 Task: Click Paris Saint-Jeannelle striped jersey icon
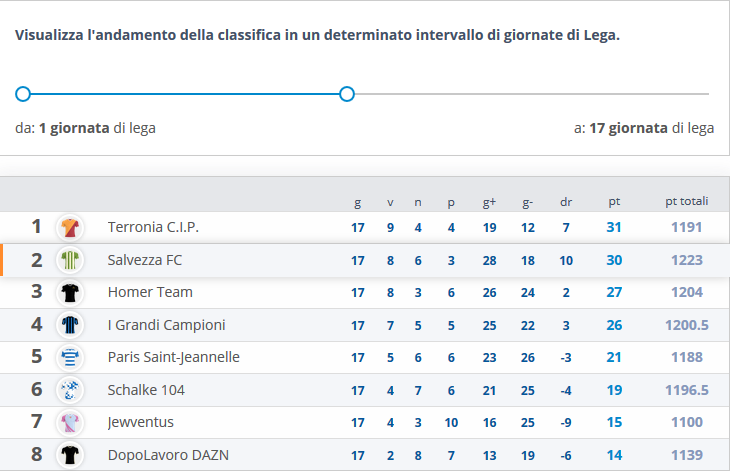70,357
